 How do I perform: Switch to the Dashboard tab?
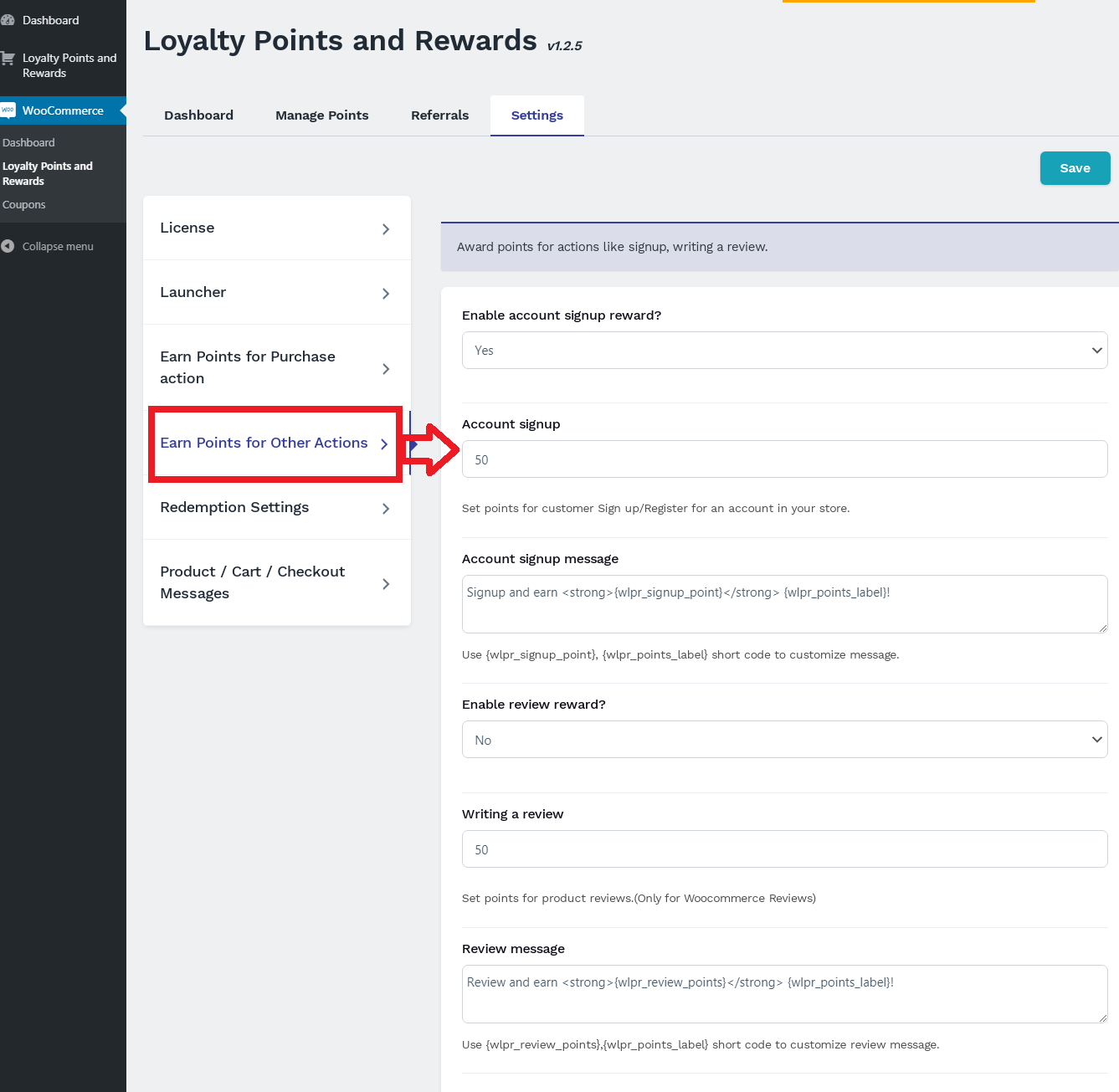pyautogui.click(x=198, y=115)
